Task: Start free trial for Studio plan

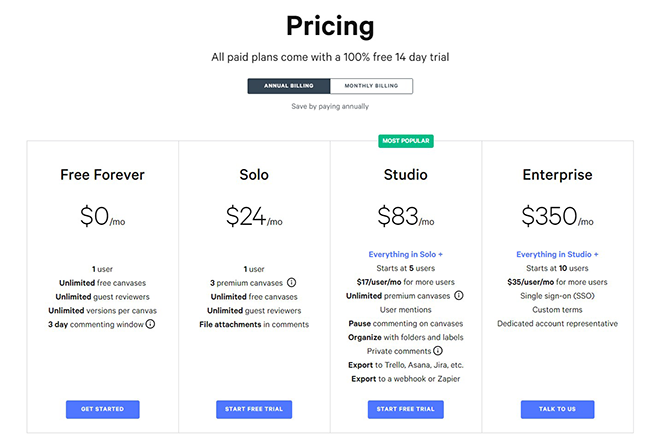Action: [x=405, y=409]
